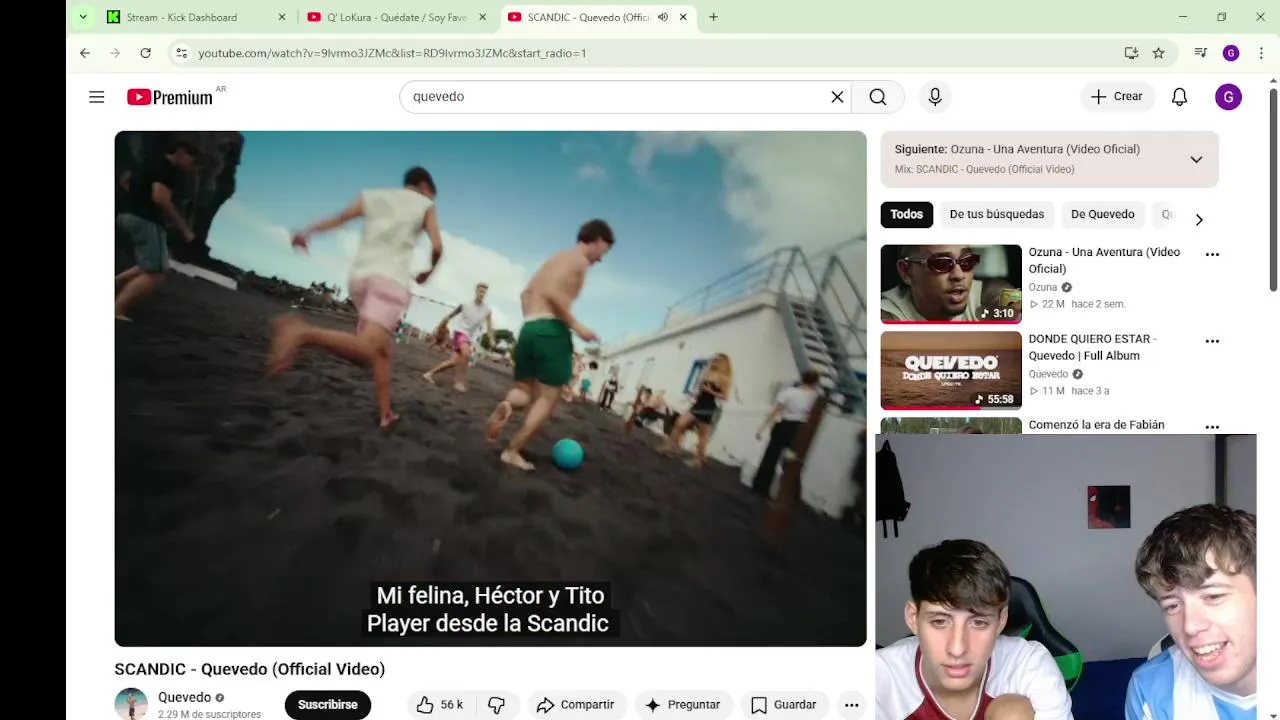Switch to Q' LoKura Quédate tab
The image size is (1280, 720).
coord(397,17)
